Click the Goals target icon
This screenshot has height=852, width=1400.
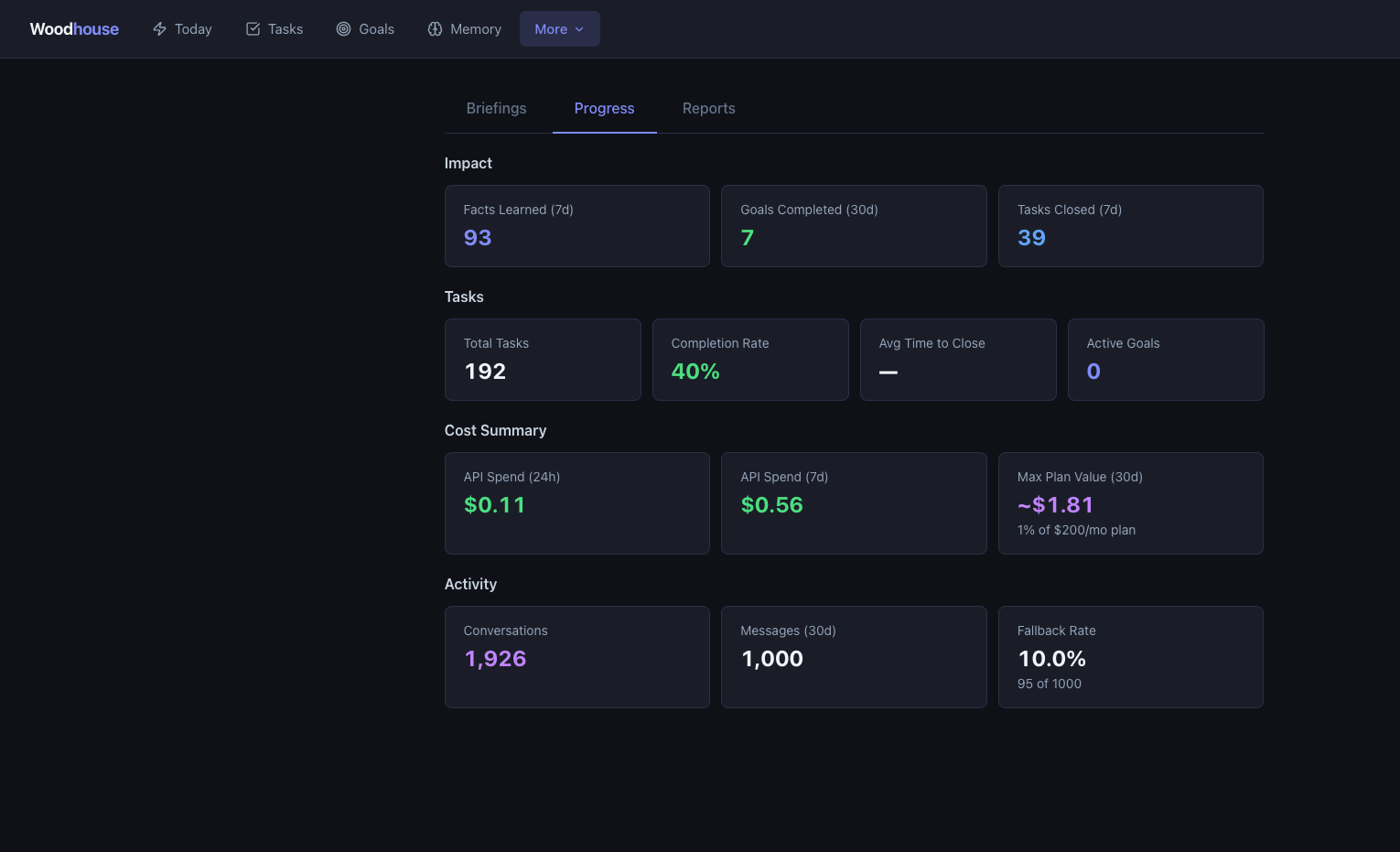coord(343,29)
